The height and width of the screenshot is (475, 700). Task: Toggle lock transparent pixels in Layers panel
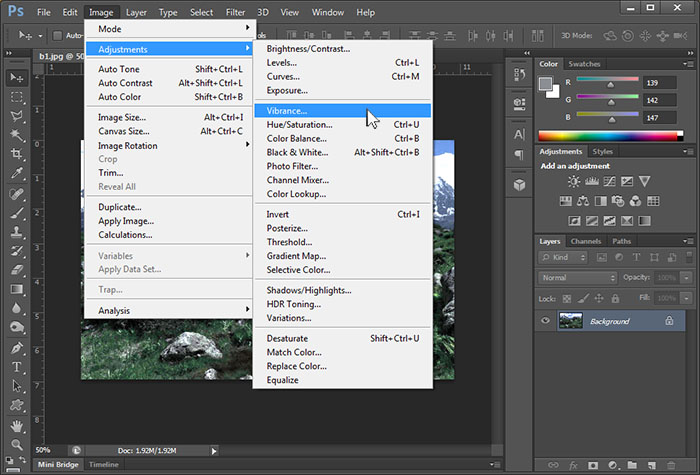click(566, 298)
